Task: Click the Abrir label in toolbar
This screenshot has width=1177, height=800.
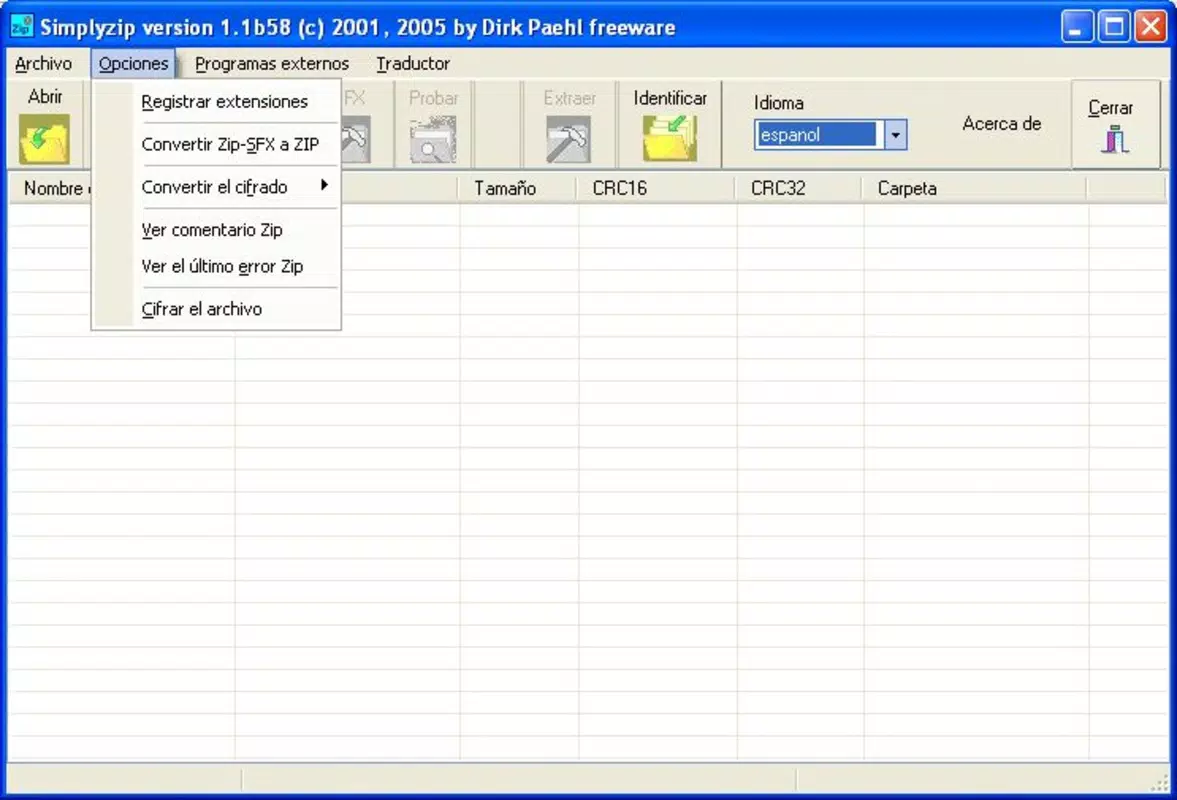Action: click(x=45, y=97)
